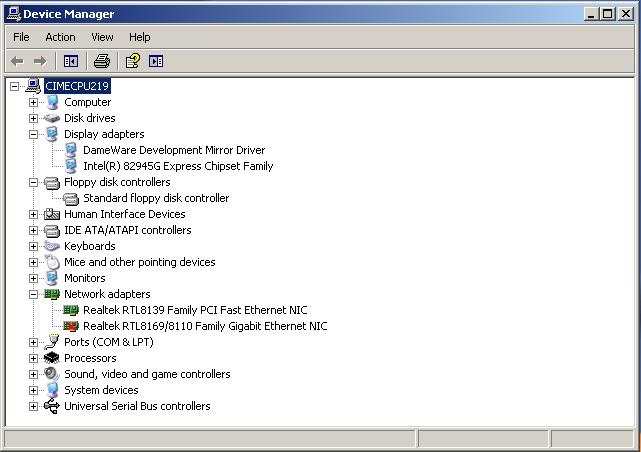Expand the Keyboards node
Screen dimensions: 641x452
[x=34, y=246]
